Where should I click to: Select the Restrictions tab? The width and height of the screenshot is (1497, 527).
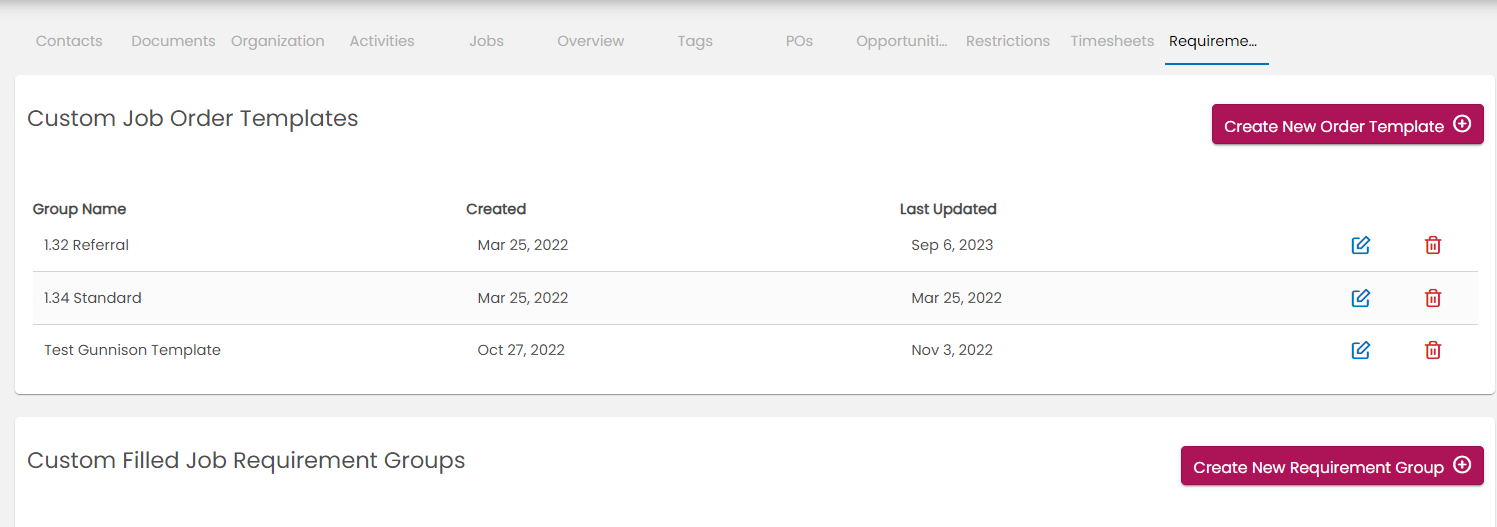1008,41
